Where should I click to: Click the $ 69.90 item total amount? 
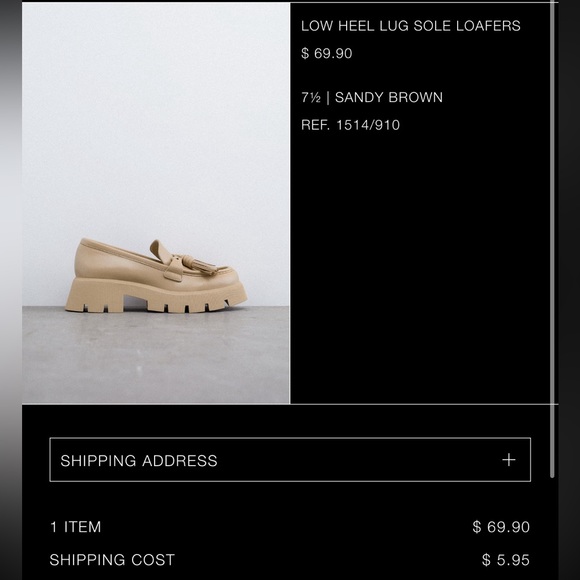click(501, 527)
